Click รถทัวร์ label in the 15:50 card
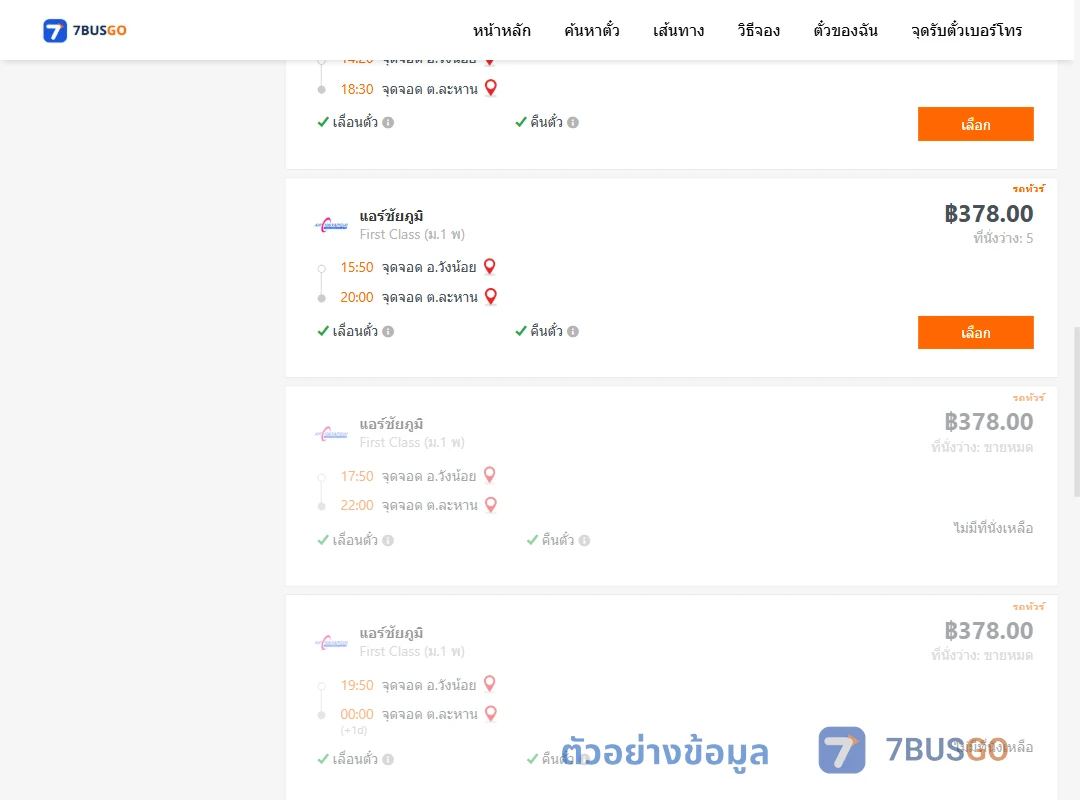 coord(1028,189)
